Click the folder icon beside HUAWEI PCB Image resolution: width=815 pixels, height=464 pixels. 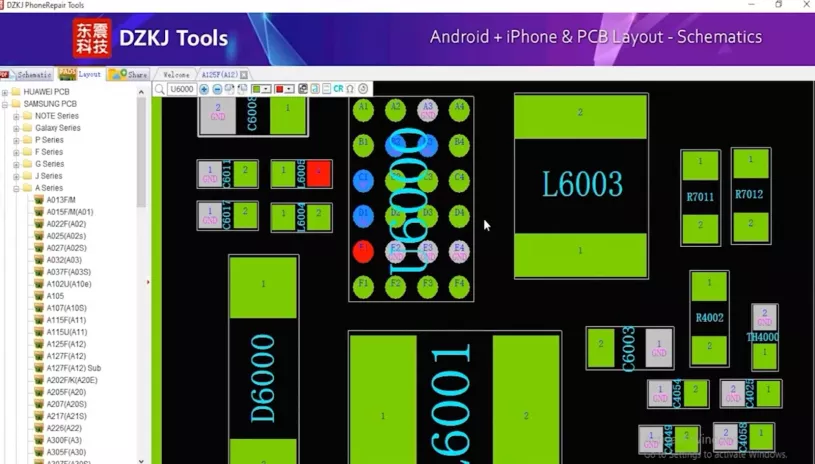[x=16, y=92]
